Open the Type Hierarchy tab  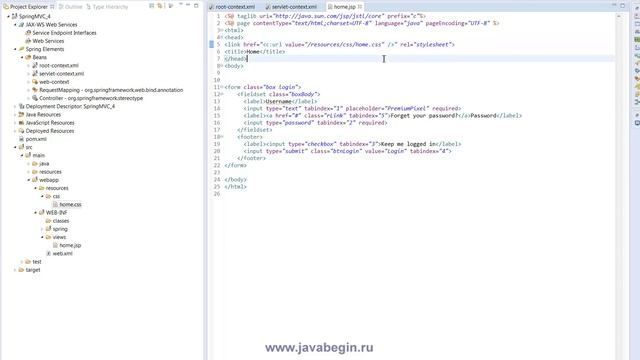(107, 7)
